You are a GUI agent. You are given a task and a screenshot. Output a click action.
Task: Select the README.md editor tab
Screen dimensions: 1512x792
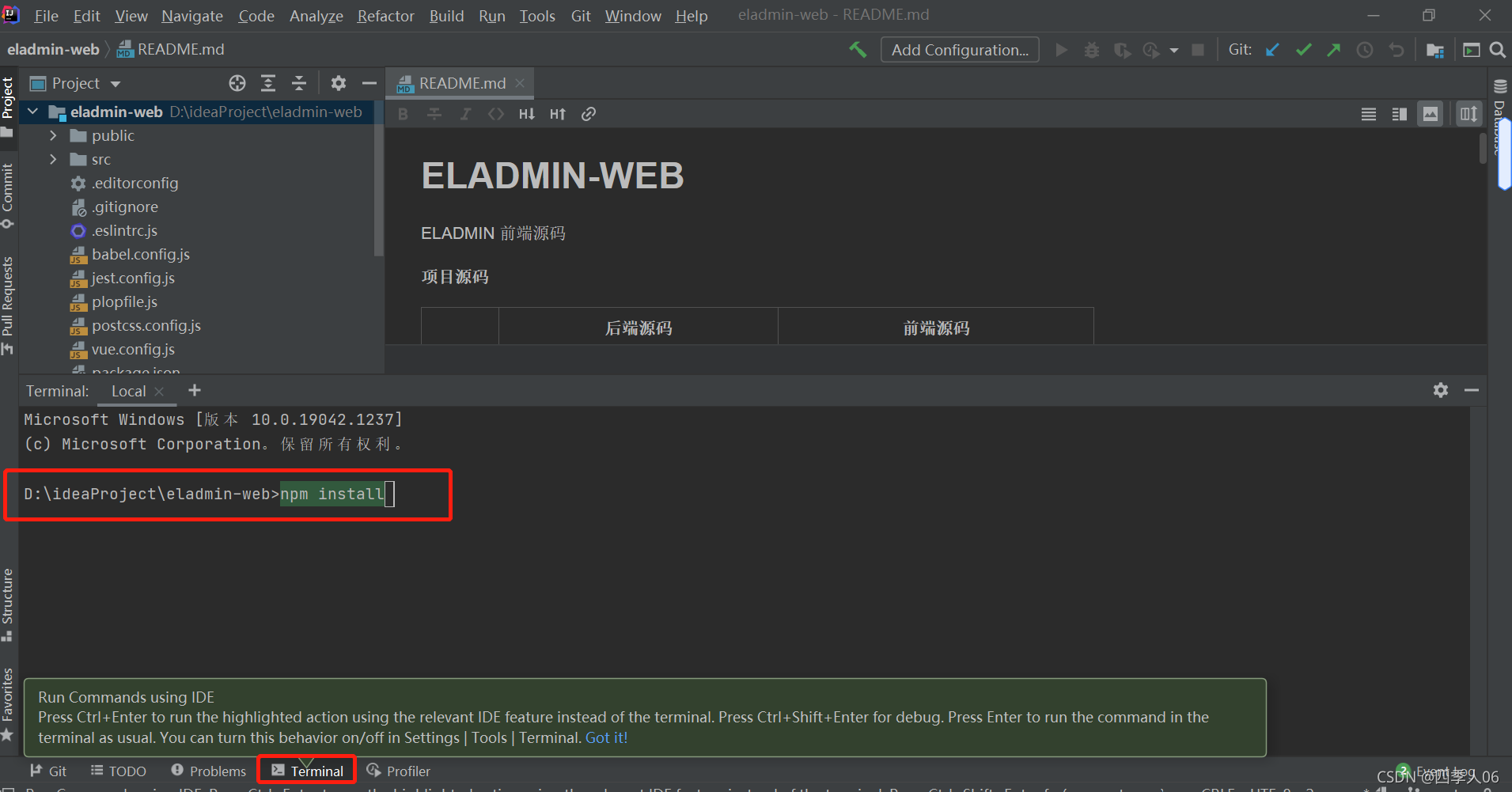coord(460,83)
